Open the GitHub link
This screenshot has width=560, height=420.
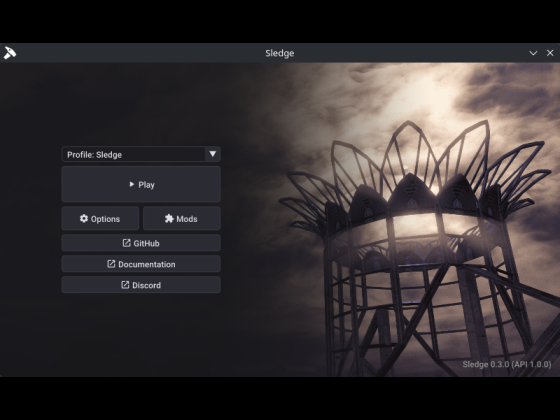pos(141,243)
